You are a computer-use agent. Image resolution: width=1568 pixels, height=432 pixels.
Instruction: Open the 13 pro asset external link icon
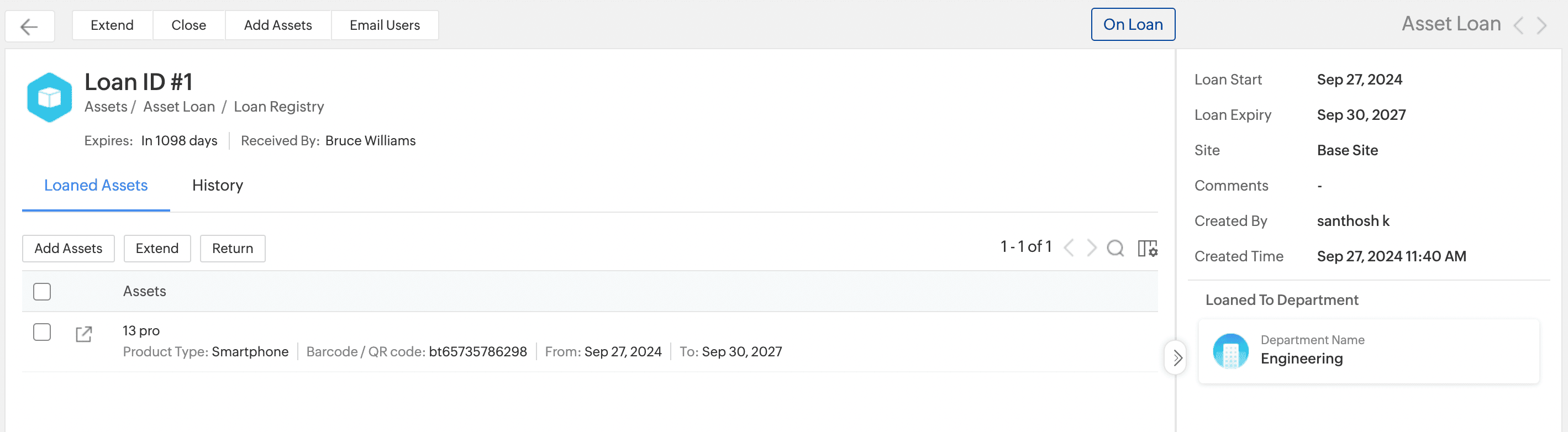coord(83,334)
